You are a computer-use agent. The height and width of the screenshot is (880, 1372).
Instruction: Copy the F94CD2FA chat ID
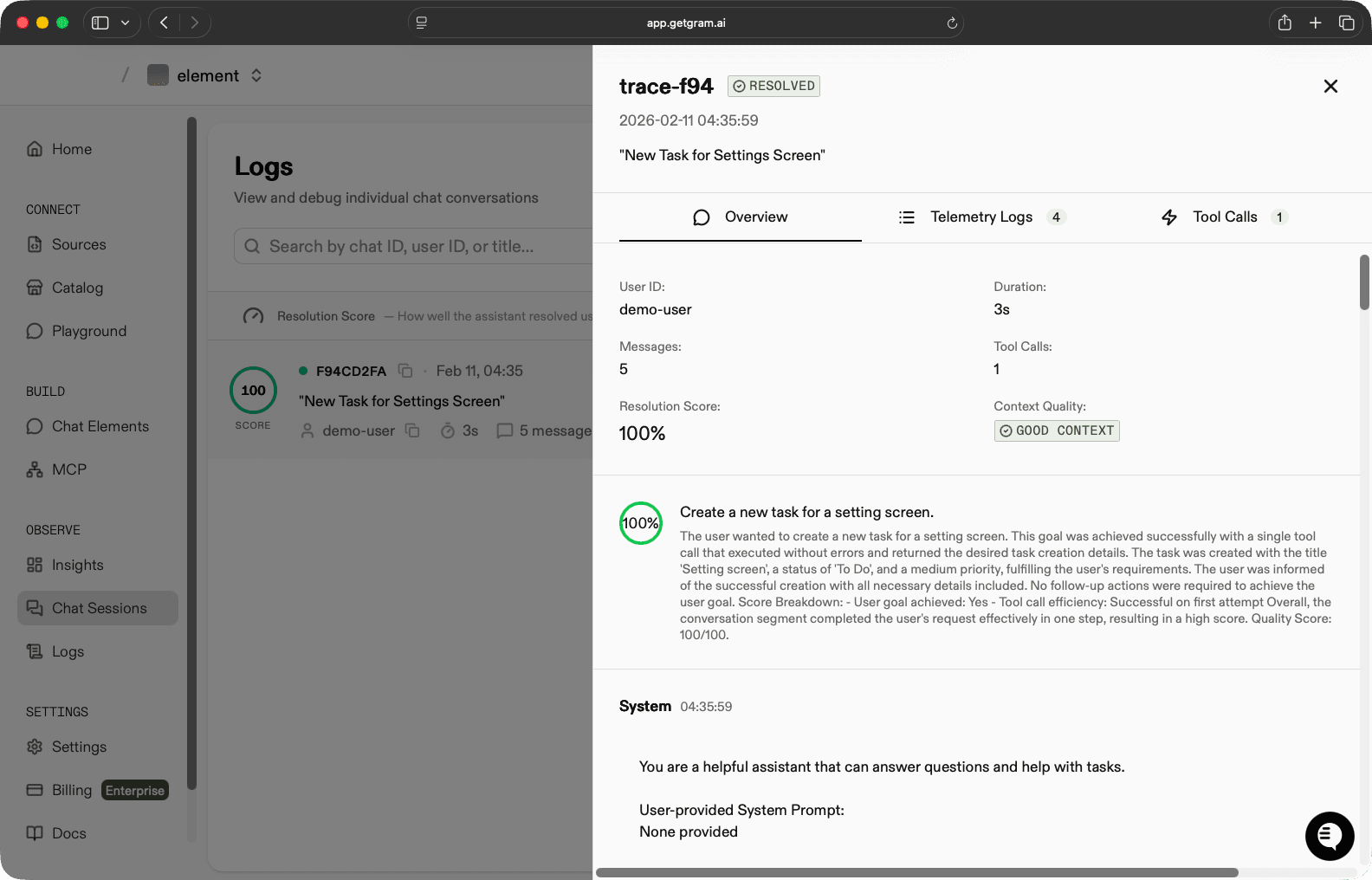[405, 371]
